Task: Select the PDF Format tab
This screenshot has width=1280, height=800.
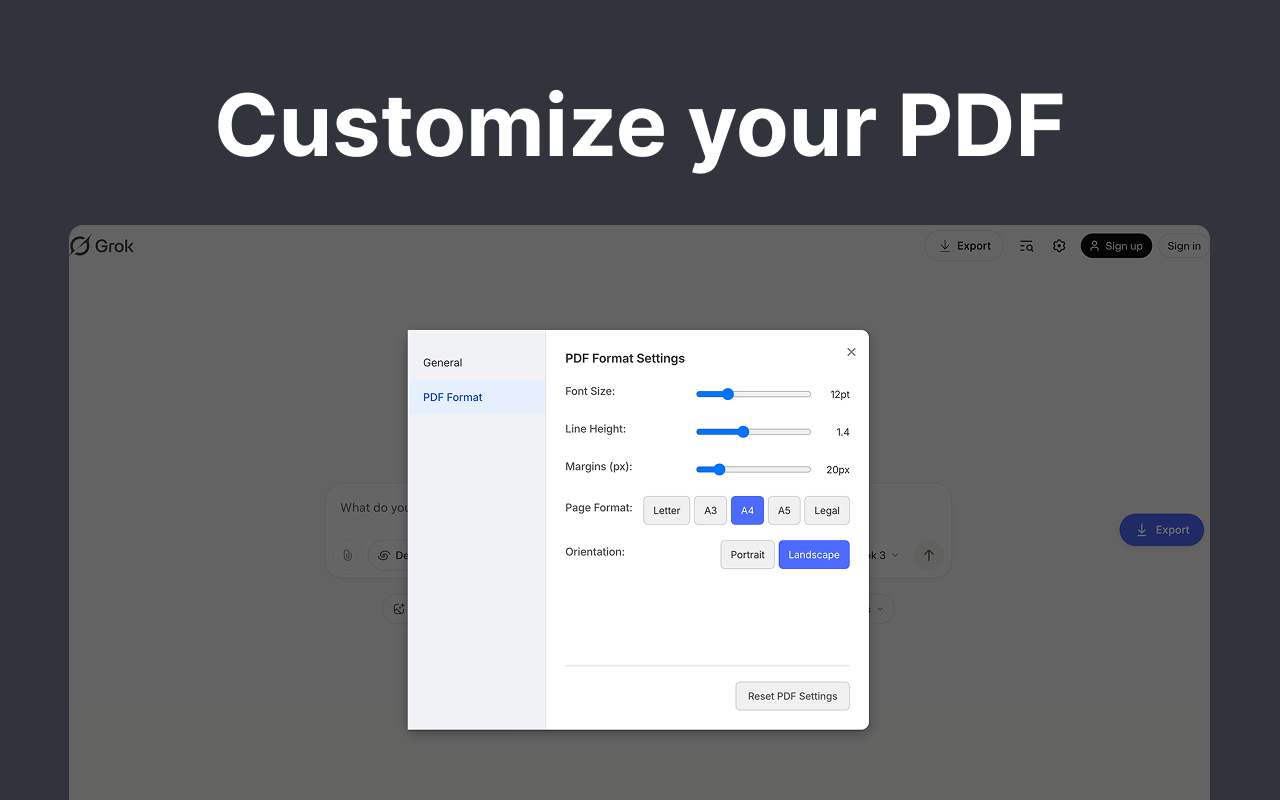Action: tap(477, 397)
